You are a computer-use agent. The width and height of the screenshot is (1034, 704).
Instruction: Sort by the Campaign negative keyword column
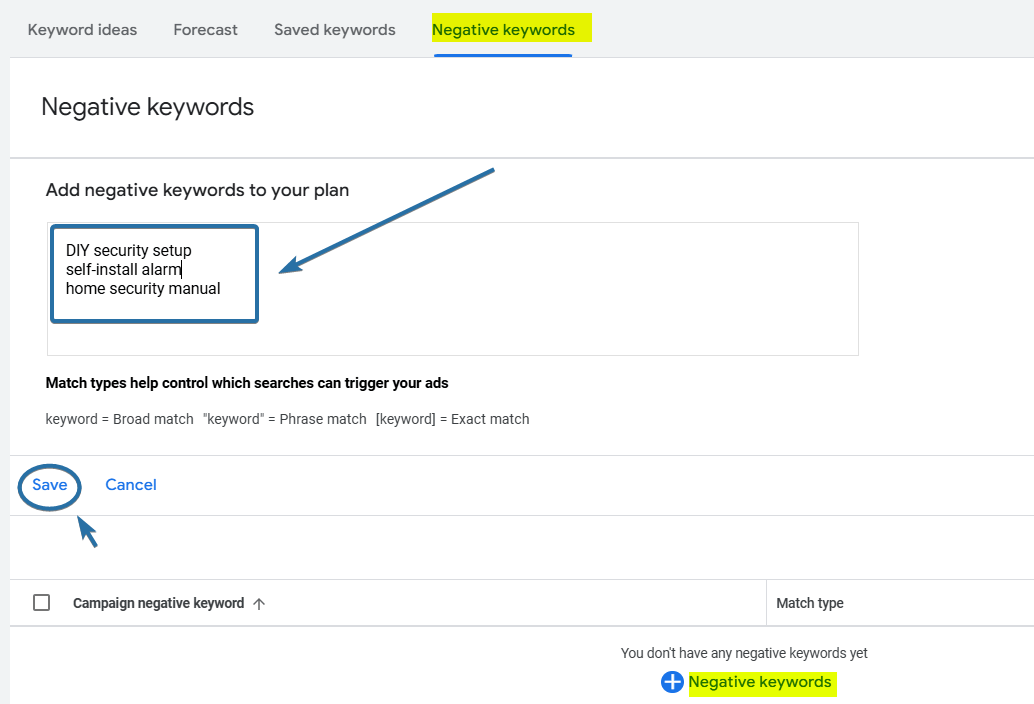click(x=158, y=603)
